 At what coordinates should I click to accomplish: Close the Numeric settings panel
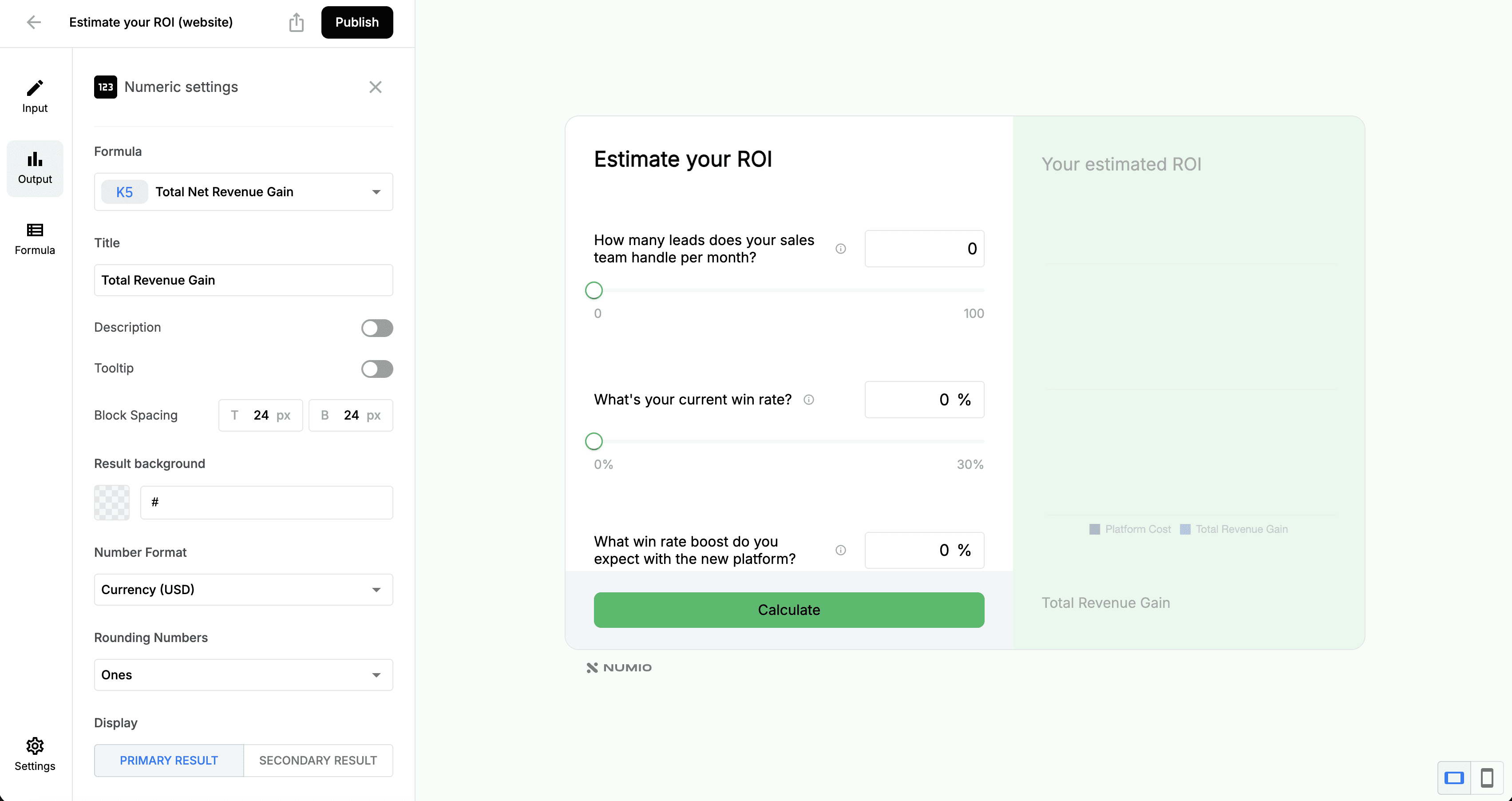pos(375,87)
